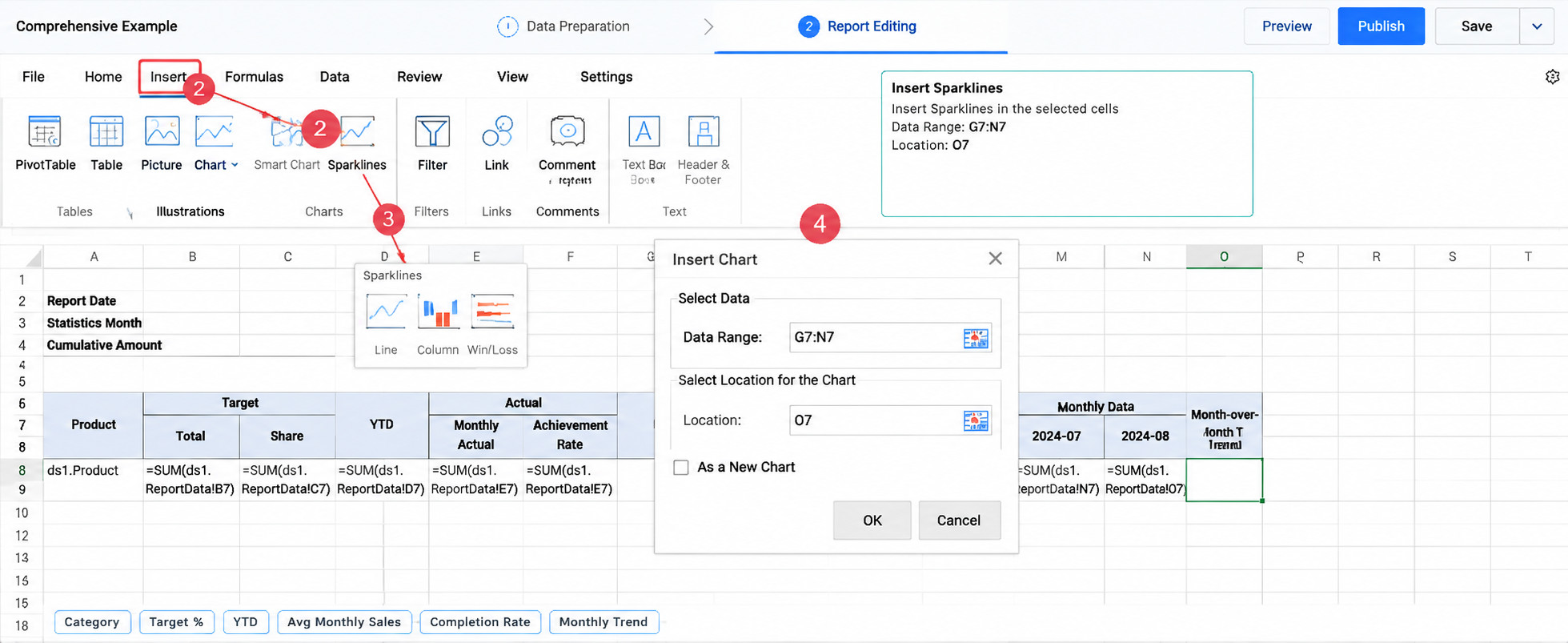Image resolution: width=1568 pixels, height=643 pixels.
Task: Click the Avg Monthly Sales tag
Action: tap(344, 622)
